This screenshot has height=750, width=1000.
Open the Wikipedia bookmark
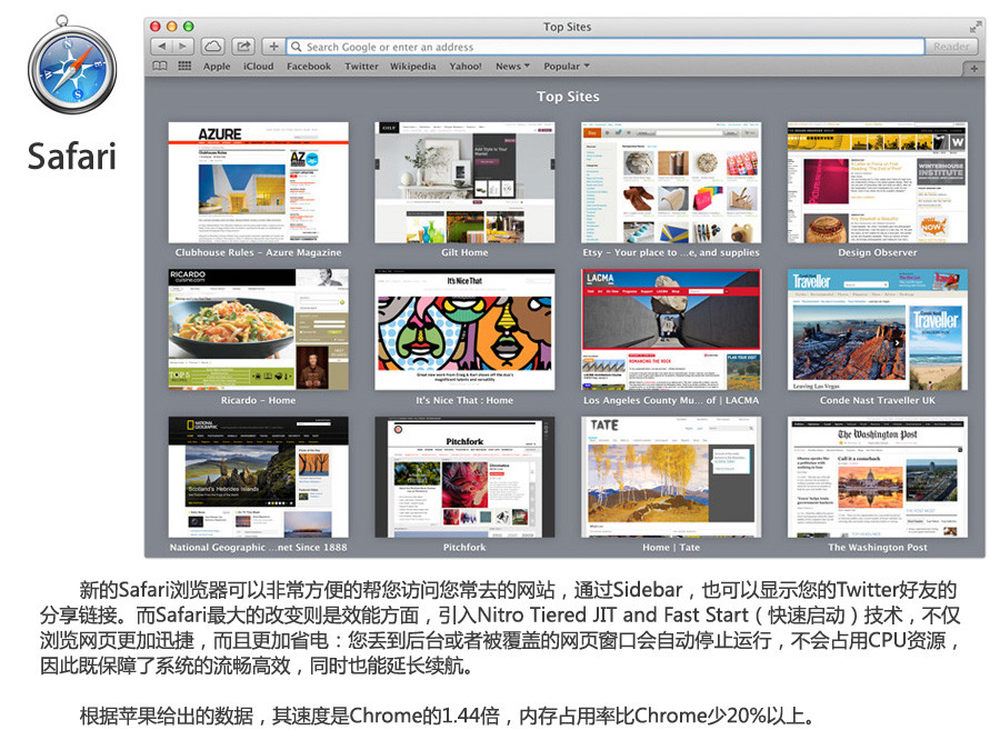point(413,66)
